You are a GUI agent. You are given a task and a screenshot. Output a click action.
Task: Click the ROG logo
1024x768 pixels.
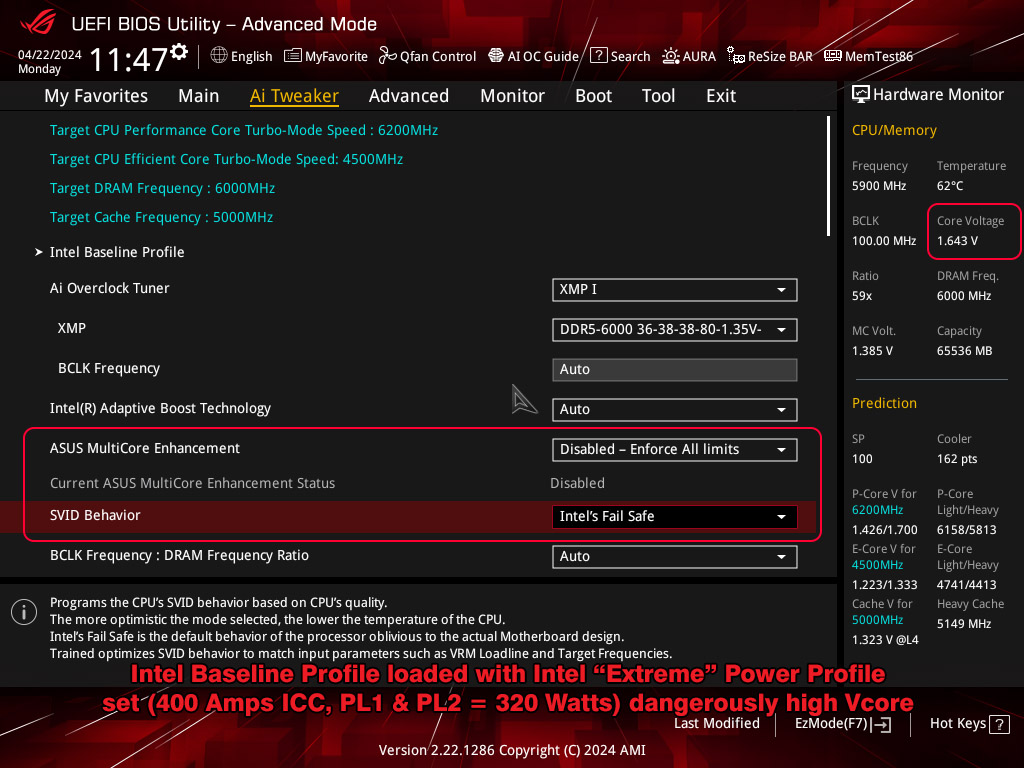point(38,23)
